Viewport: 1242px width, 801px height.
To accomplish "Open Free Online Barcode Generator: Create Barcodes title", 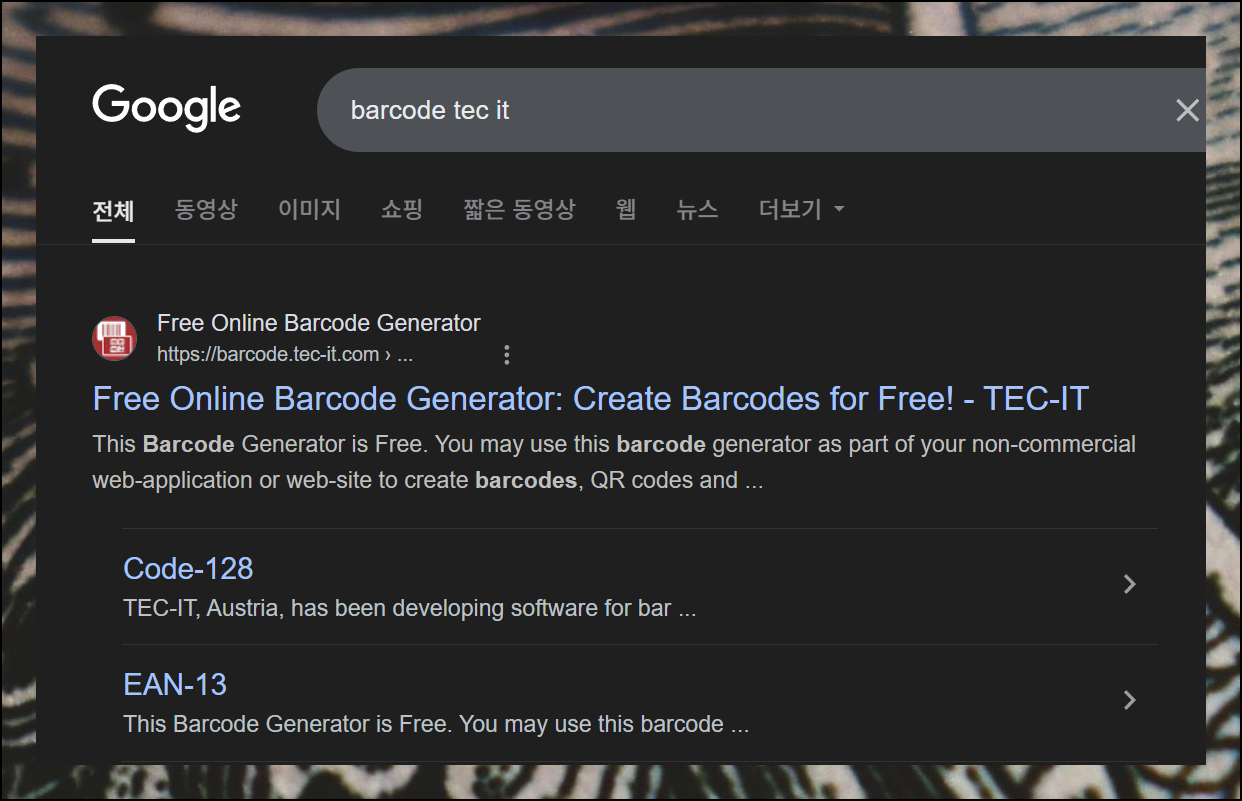I will pos(590,399).
